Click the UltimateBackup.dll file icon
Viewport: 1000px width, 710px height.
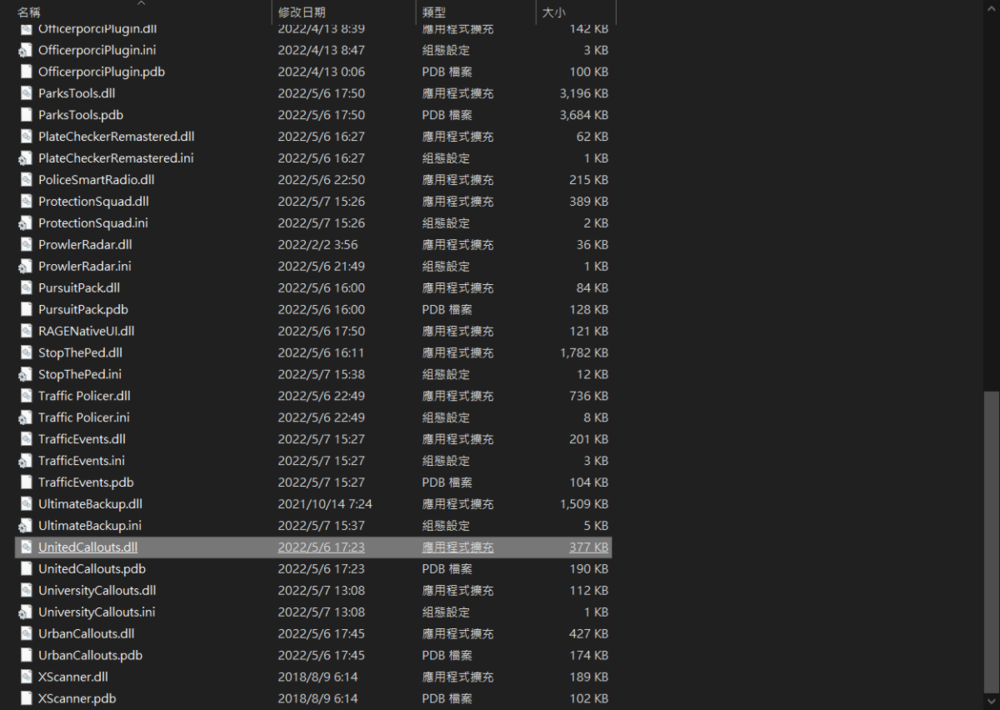26,504
